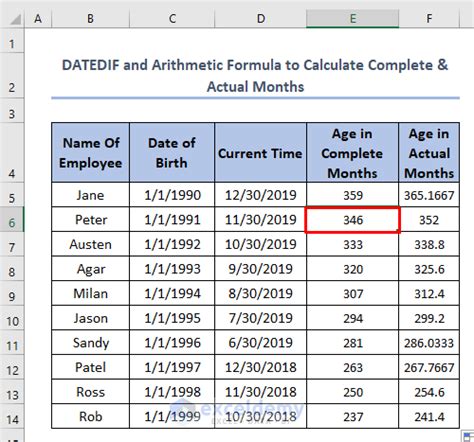This screenshot has height=442, width=474.
Task: Select complete months value 281
Action: (352, 343)
